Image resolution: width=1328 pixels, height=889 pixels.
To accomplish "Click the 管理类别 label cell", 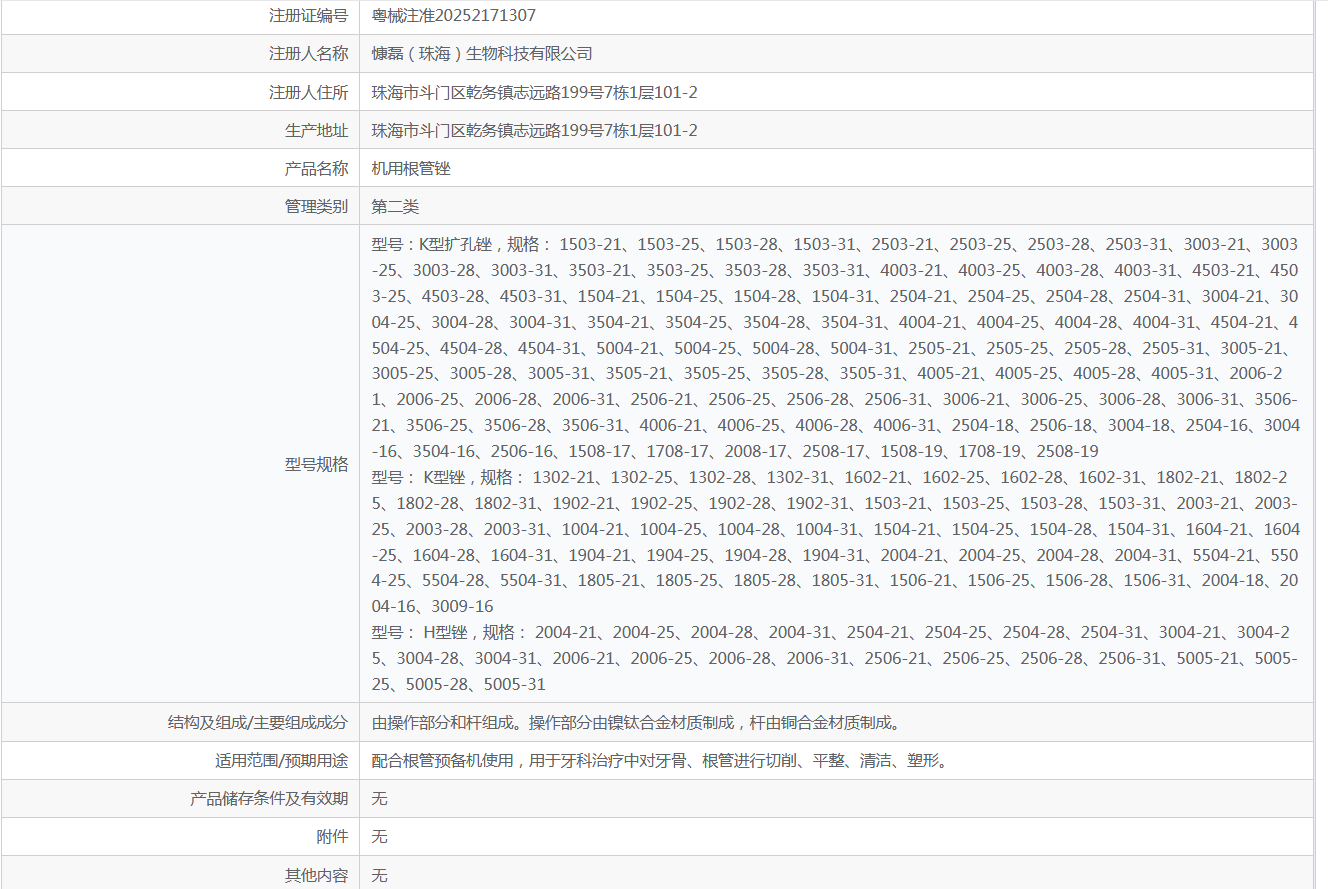I will pyautogui.click(x=180, y=206).
